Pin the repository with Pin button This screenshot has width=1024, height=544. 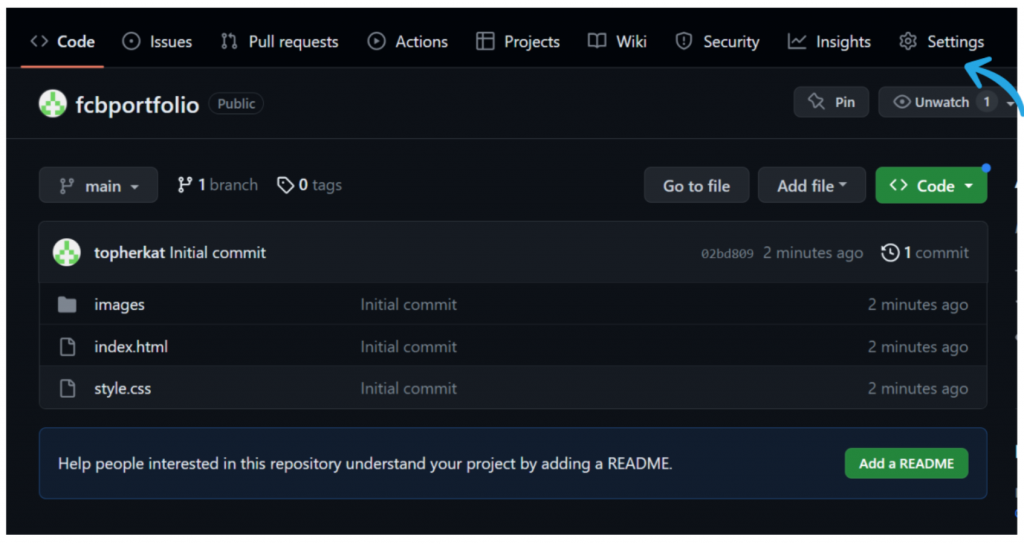click(831, 102)
